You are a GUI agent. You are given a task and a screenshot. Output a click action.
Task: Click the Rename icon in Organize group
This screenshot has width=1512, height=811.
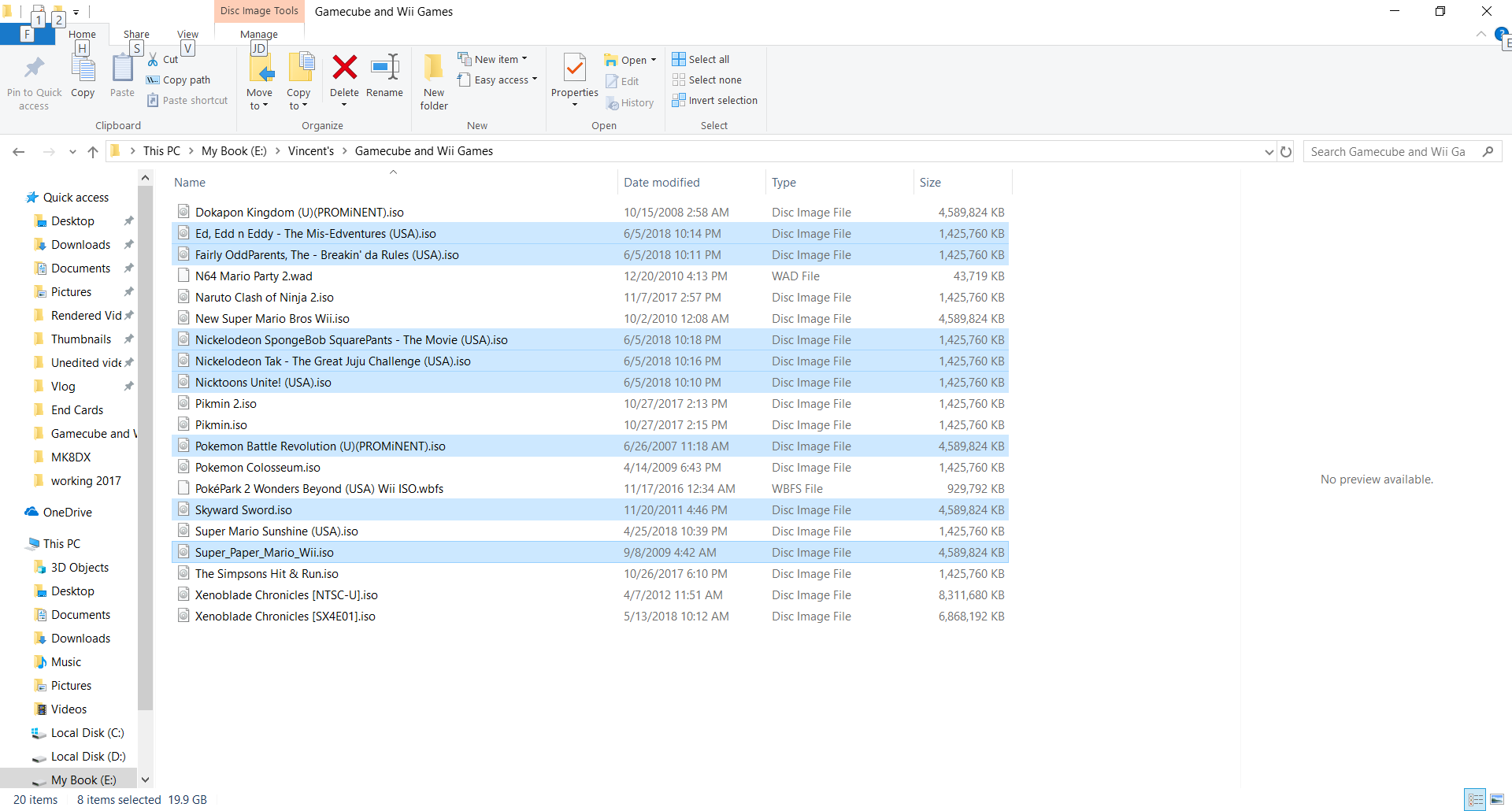pos(384,68)
